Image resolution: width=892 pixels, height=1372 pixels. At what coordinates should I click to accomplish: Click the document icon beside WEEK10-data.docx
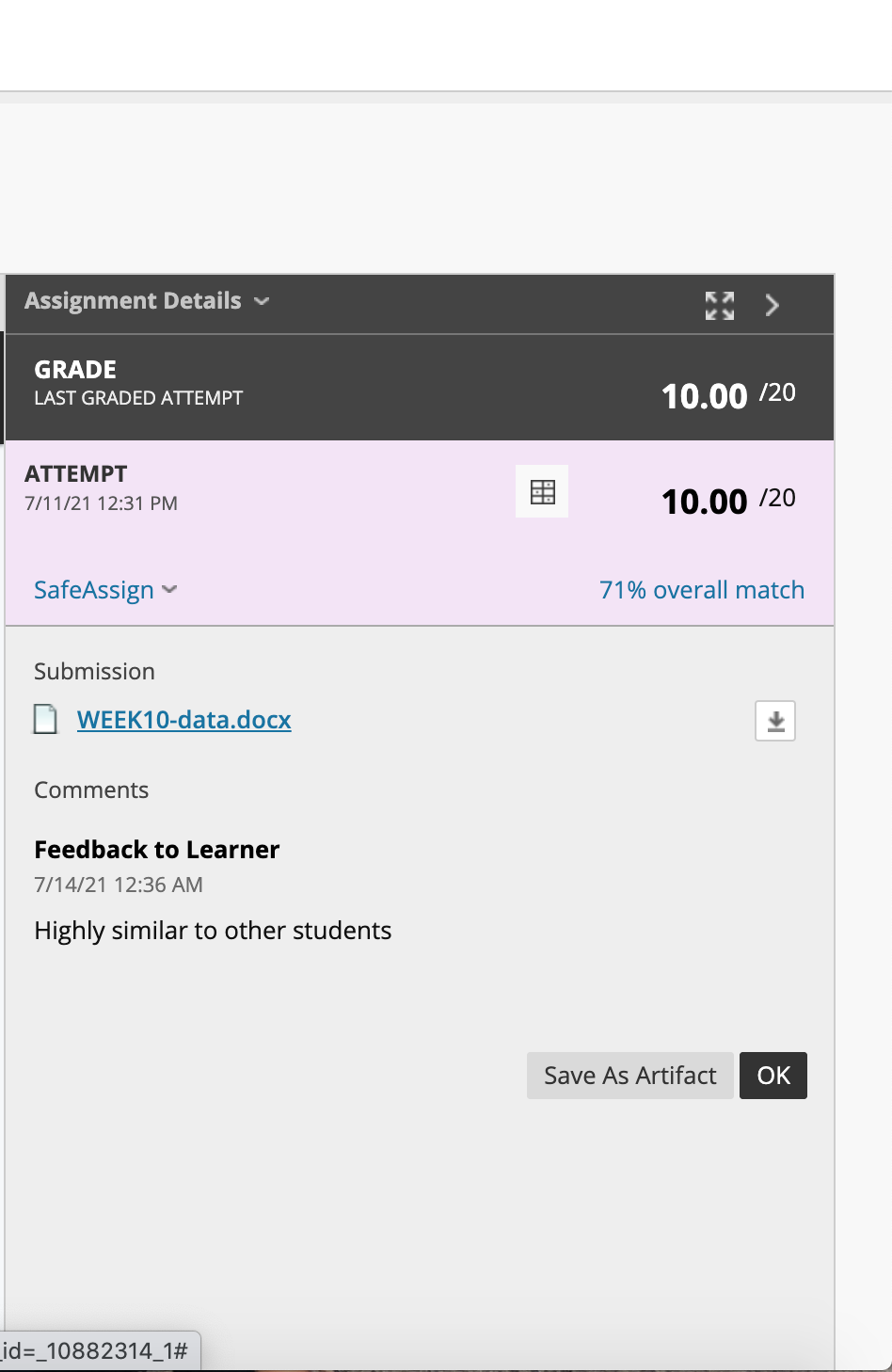pyautogui.click(x=45, y=719)
